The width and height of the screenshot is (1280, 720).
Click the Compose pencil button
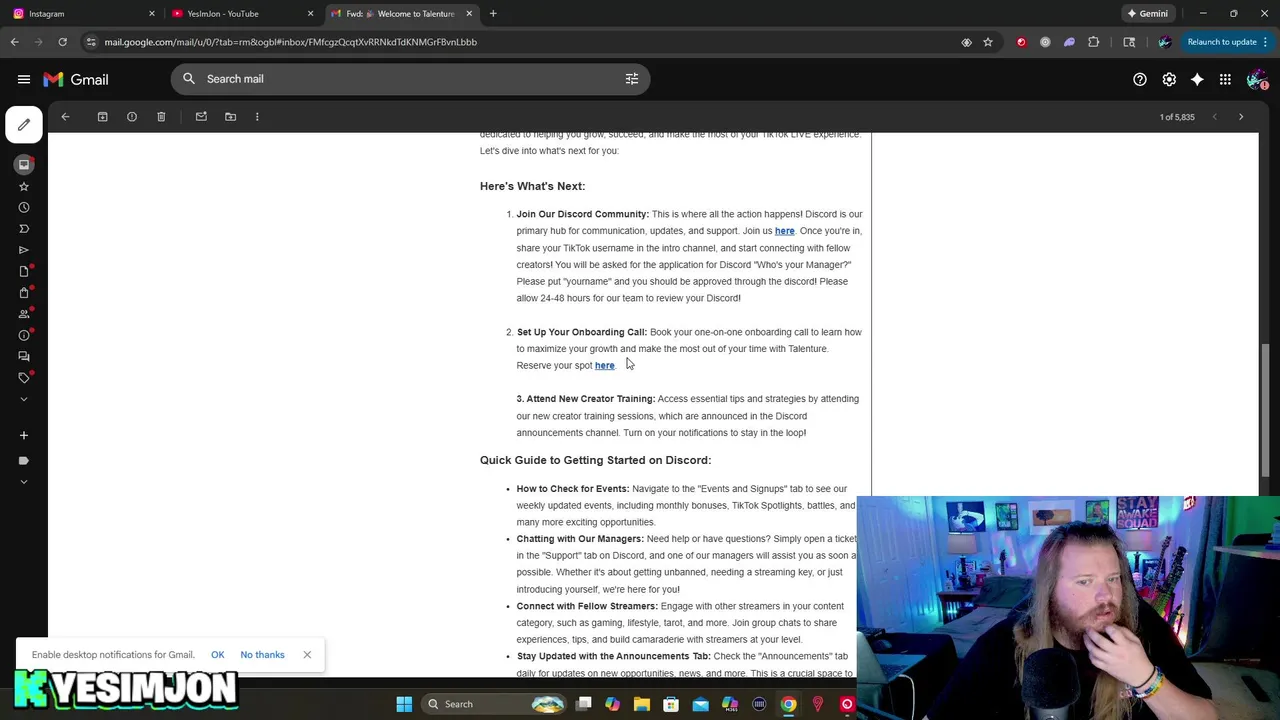click(24, 125)
